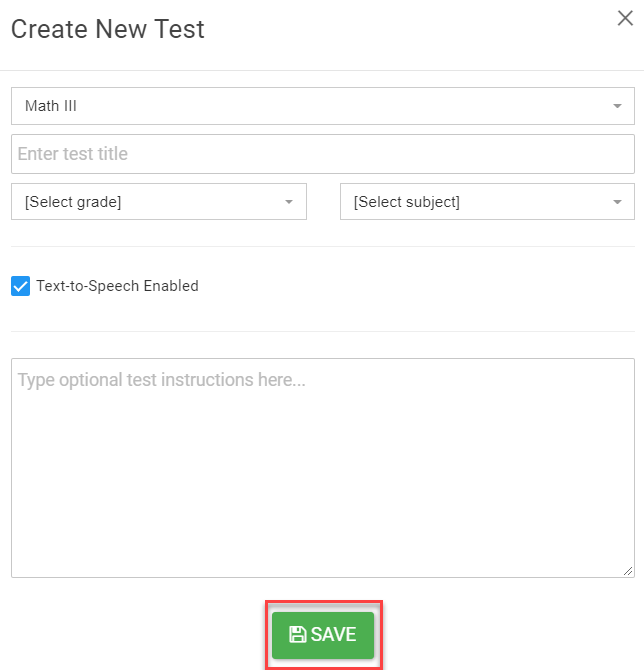Toggle text-to-speech via its label text
The image size is (644, 670).
point(118,286)
